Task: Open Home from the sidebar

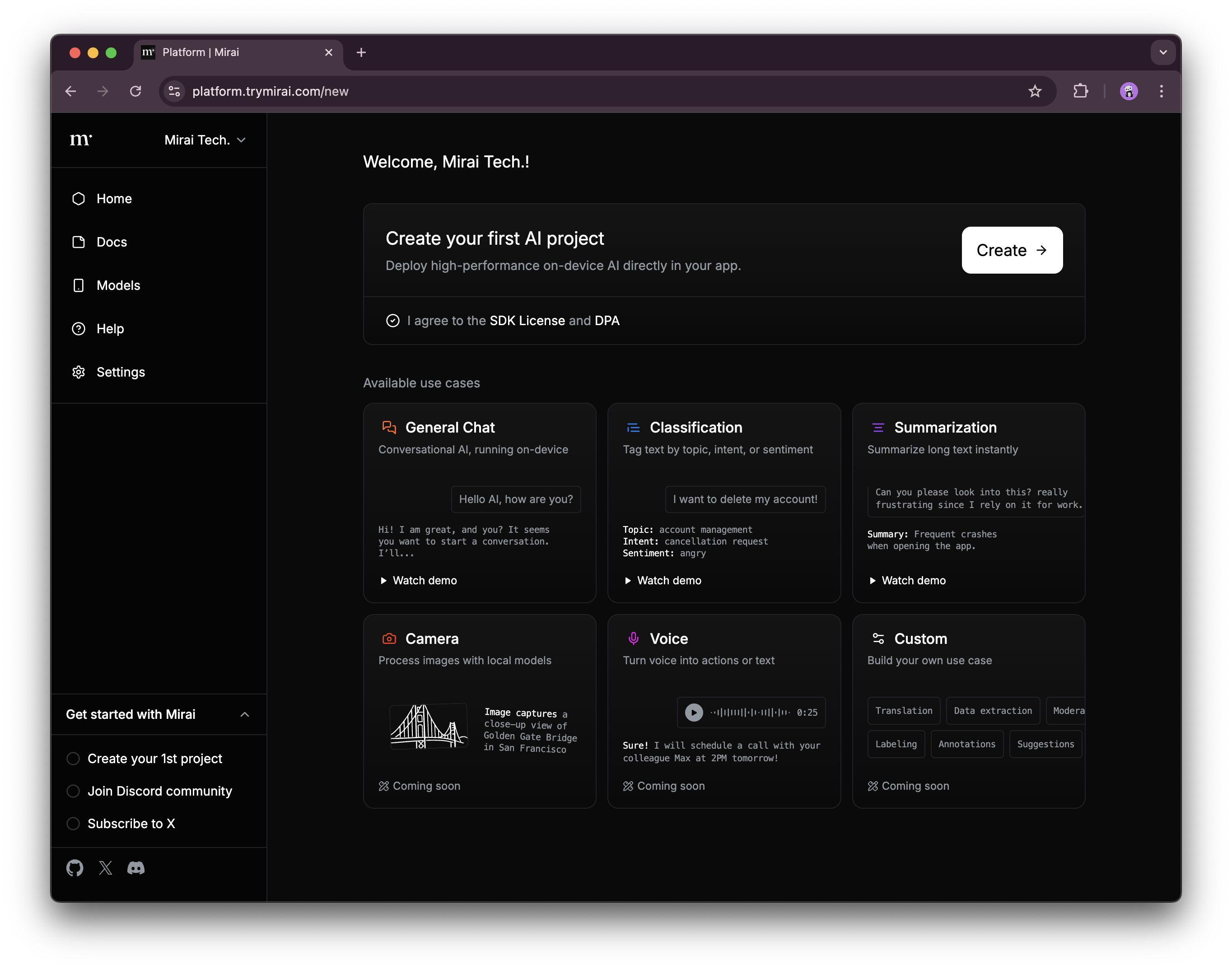Action: pyautogui.click(x=113, y=199)
